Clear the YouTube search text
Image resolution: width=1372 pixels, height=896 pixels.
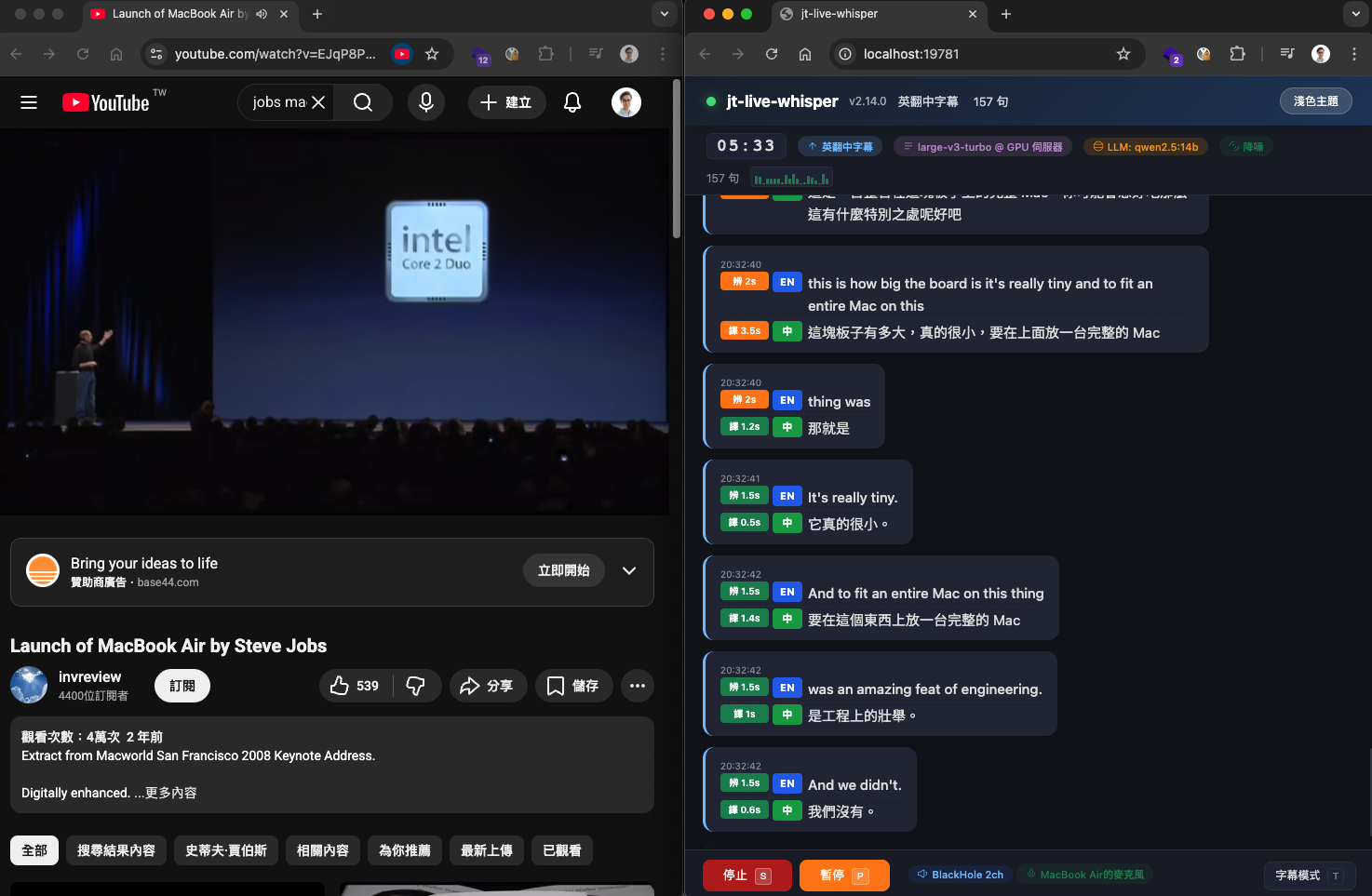318,102
